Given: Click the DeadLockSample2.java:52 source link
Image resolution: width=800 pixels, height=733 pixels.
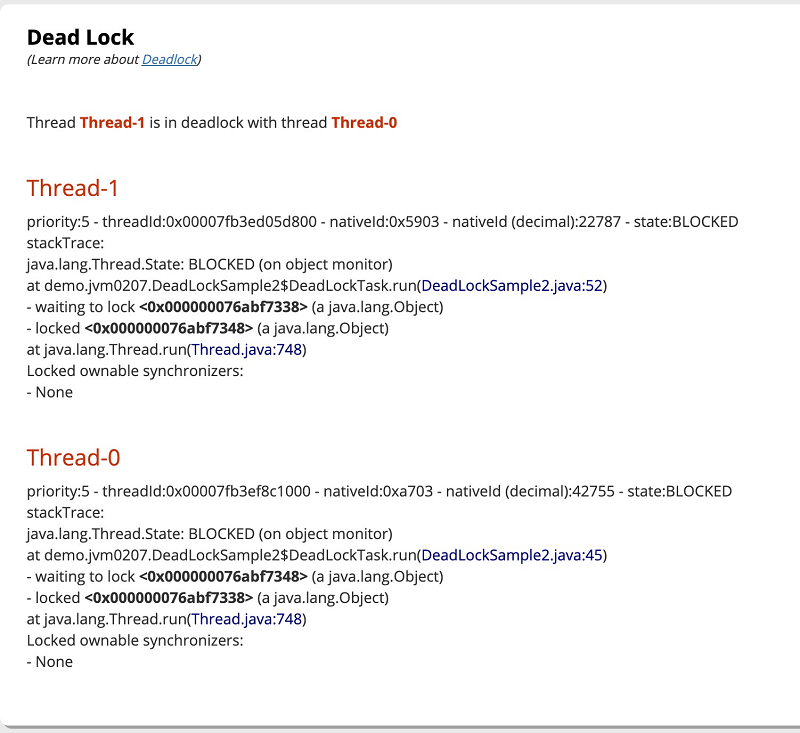Looking at the screenshot, I should coord(513,285).
